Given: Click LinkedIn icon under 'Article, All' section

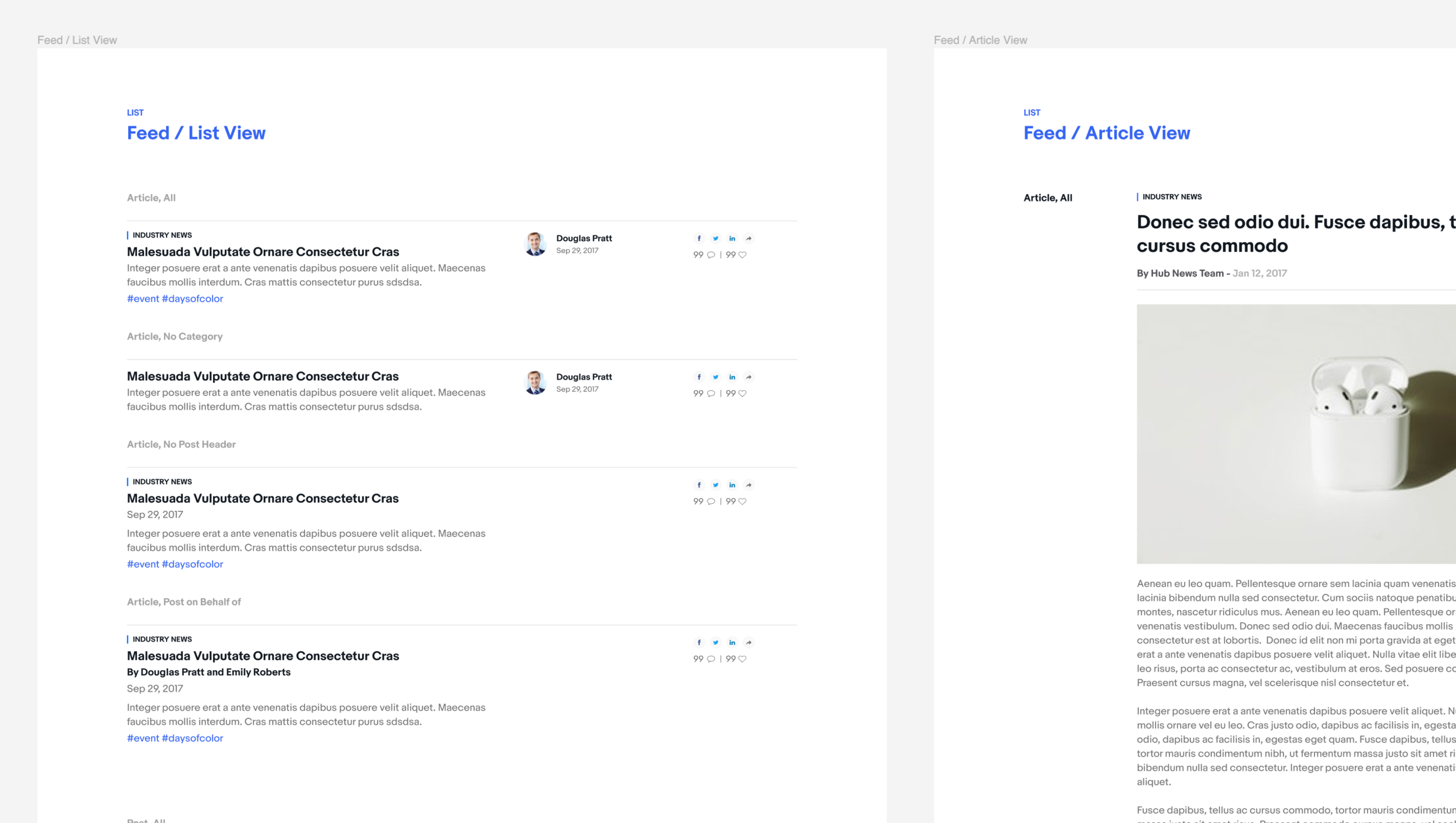Looking at the screenshot, I should (732, 238).
